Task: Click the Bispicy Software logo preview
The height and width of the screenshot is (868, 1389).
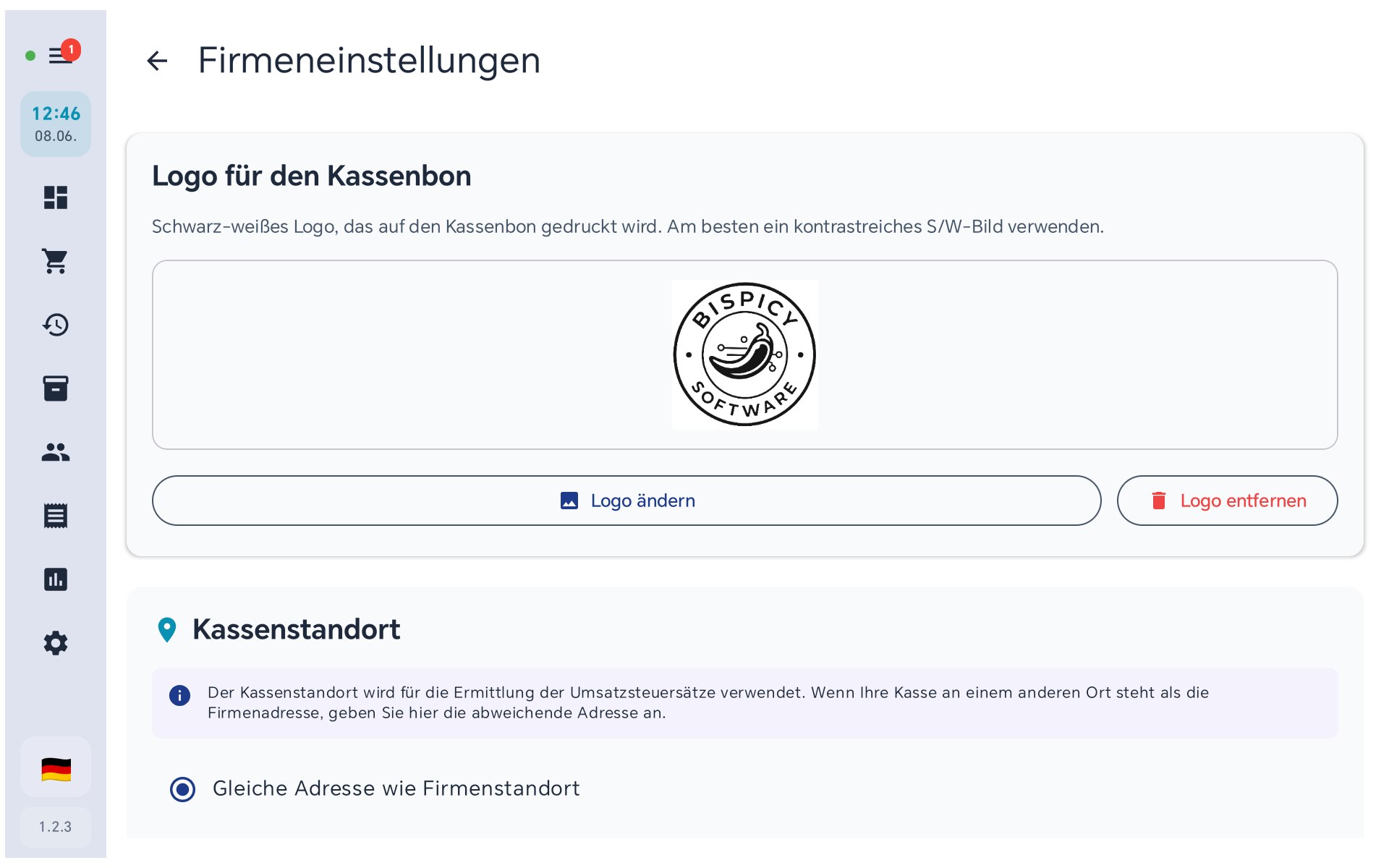Action: coord(745,354)
